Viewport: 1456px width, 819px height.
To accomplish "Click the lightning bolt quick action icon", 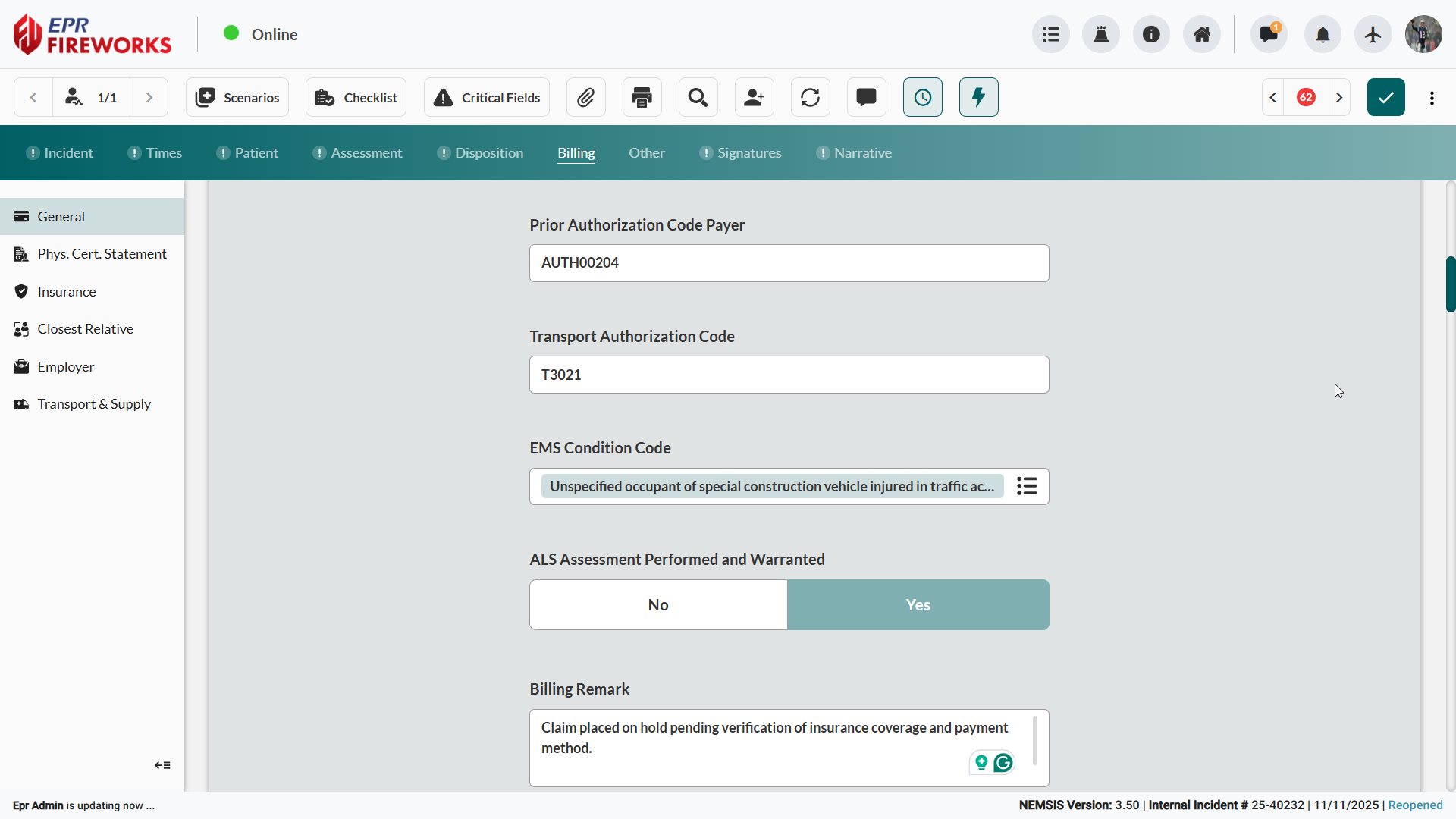I will click(x=978, y=97).
